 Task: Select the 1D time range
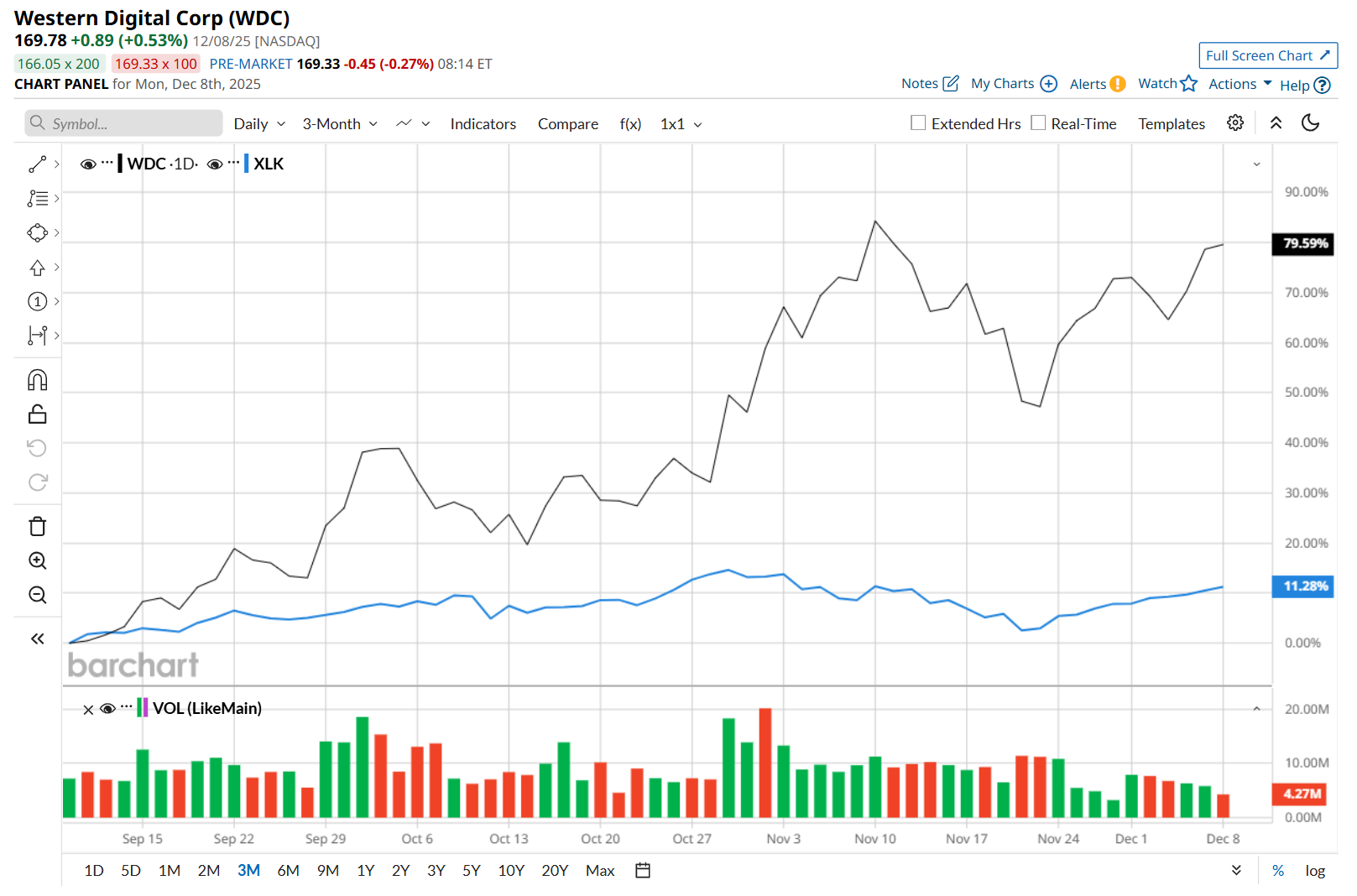click(94, 871)
